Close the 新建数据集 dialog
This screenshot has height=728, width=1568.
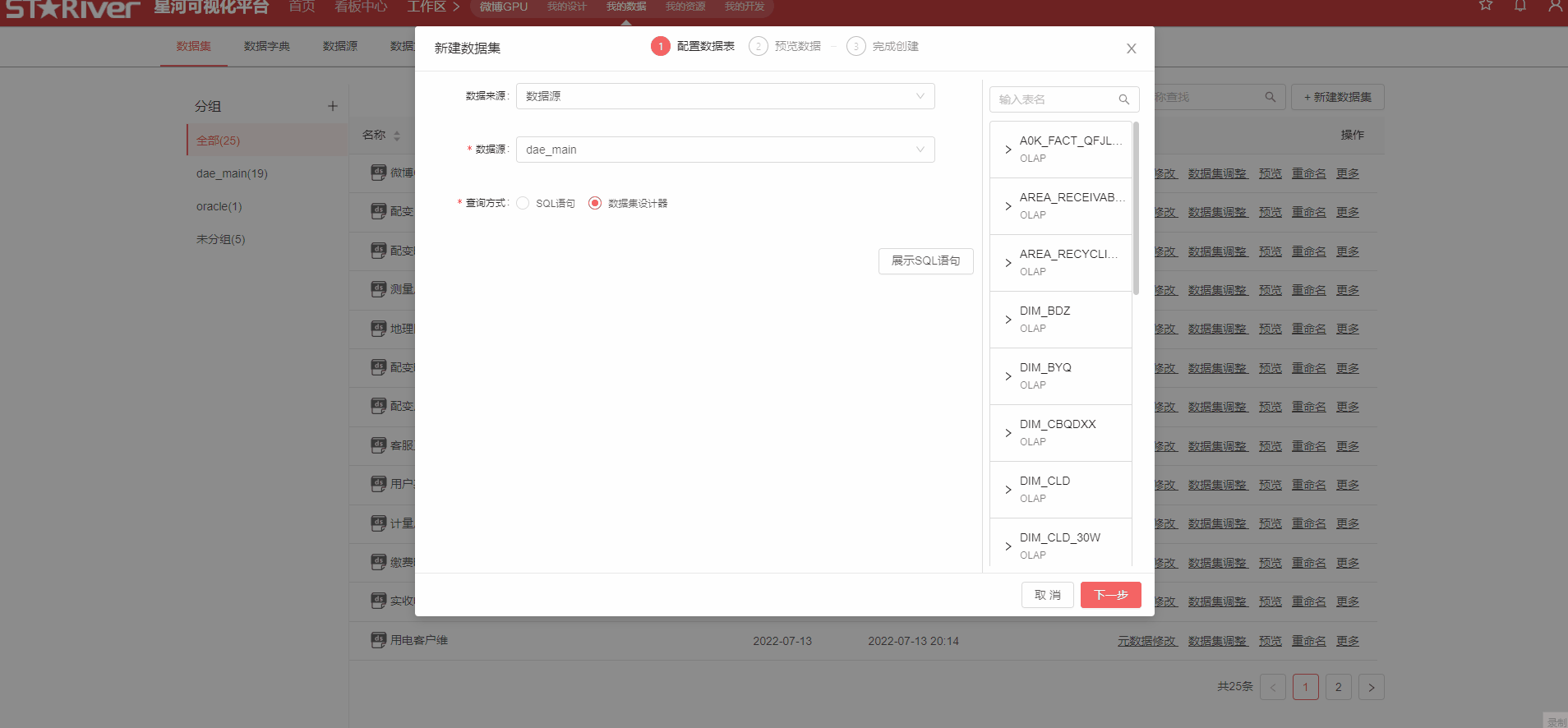[x=1131, y=48]
